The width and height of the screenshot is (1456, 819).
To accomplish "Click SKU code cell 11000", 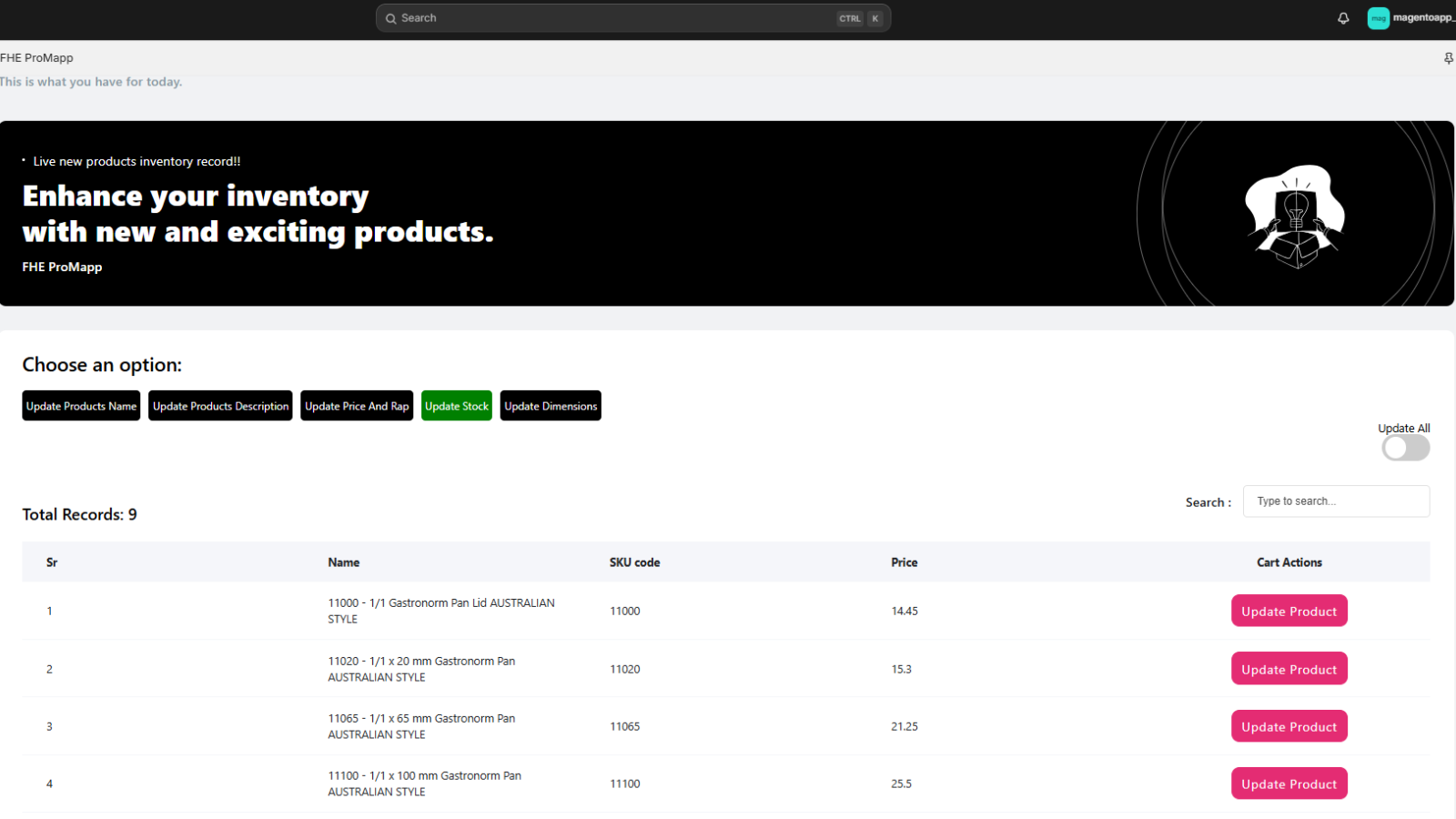I will pyautogui.click(x=625, y=611).
